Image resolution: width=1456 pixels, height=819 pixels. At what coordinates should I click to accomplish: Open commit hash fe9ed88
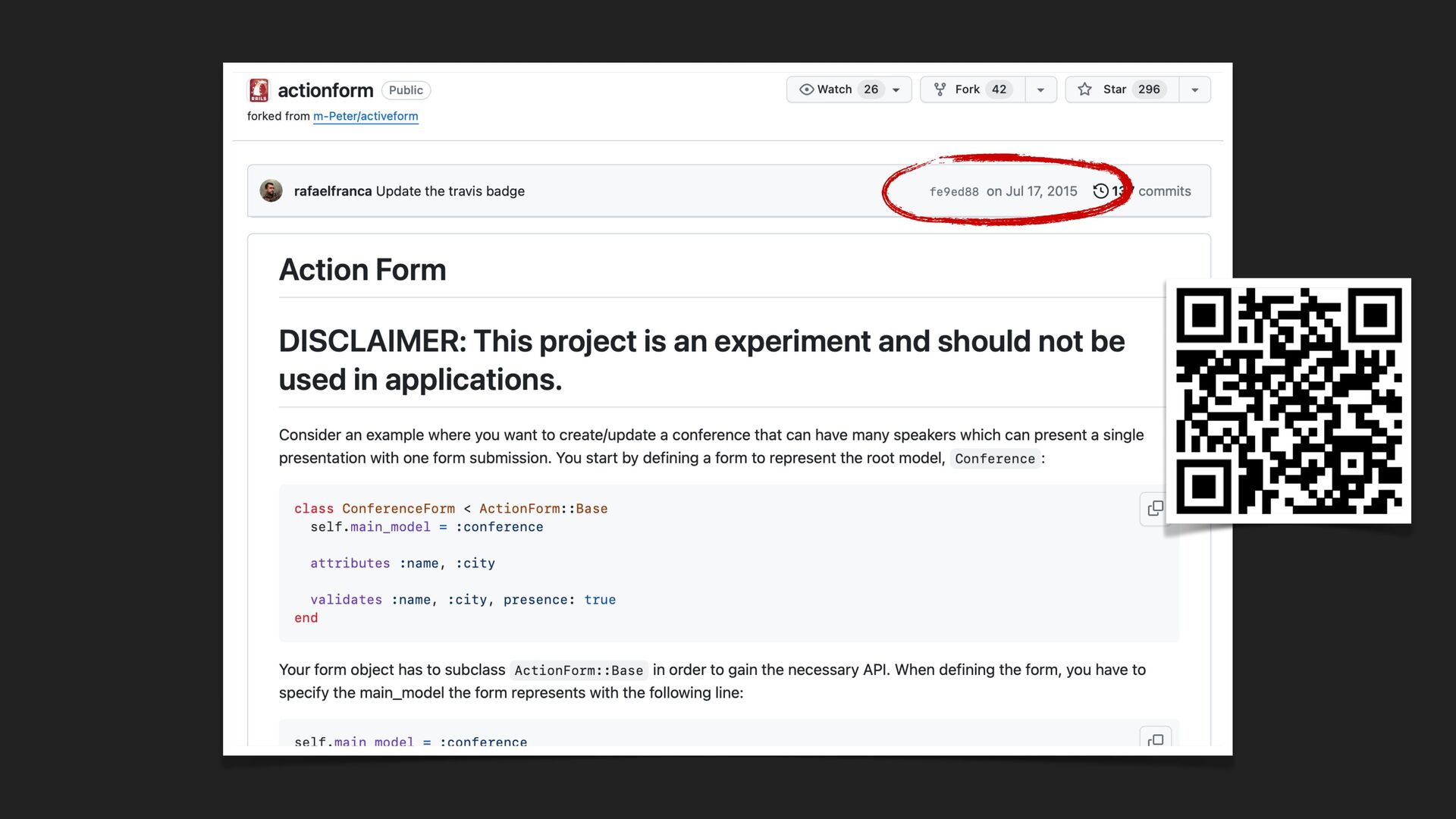[x=953, y=192]
